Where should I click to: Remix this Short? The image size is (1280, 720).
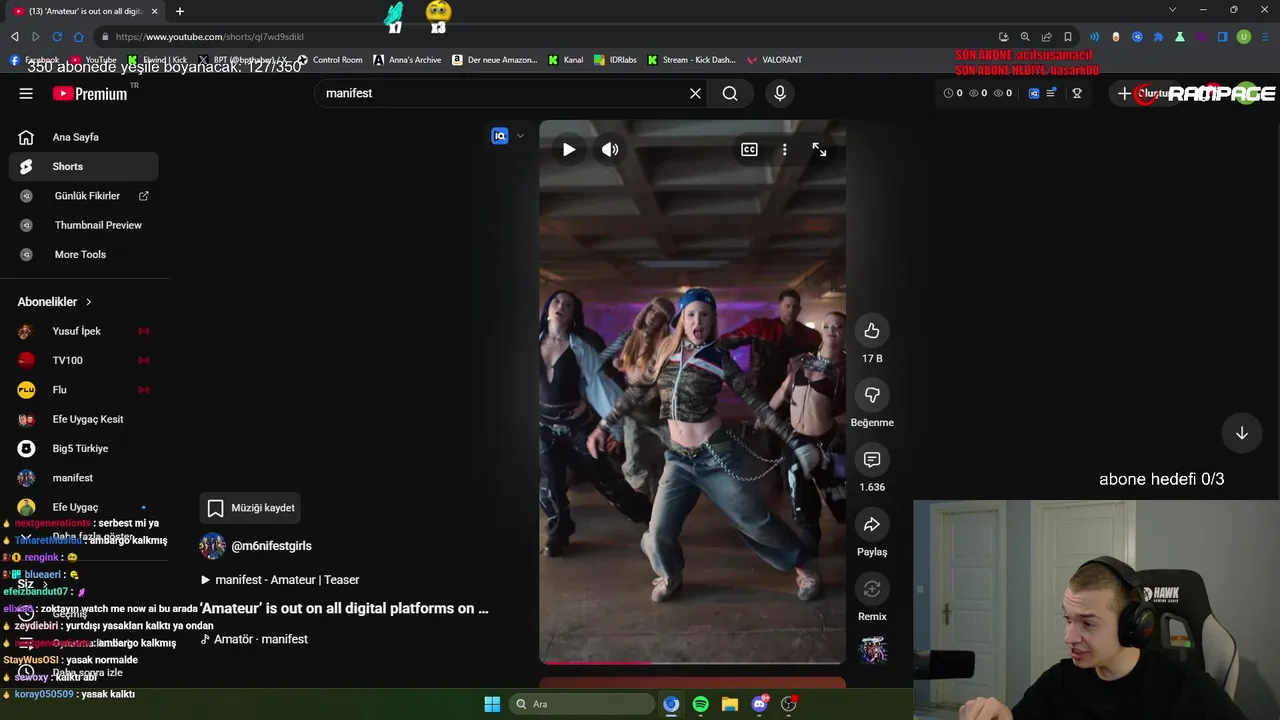(x=872, y=589)
